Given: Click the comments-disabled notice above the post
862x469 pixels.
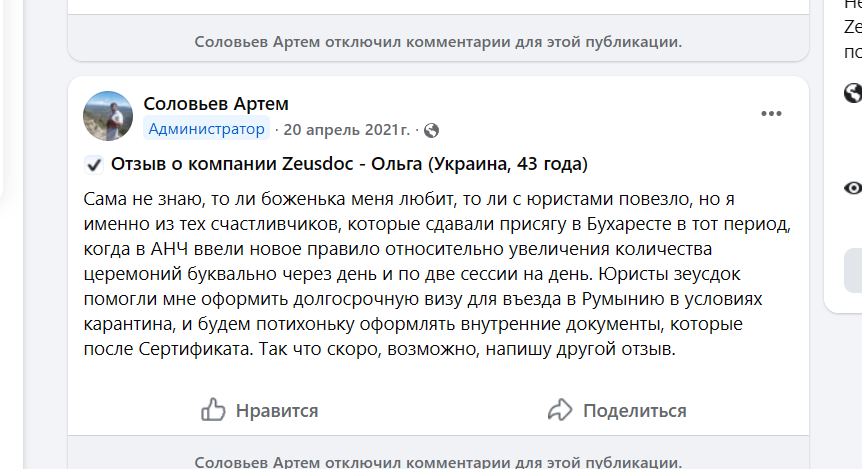Looking at the screenshot, I should (x=438, y=42).
